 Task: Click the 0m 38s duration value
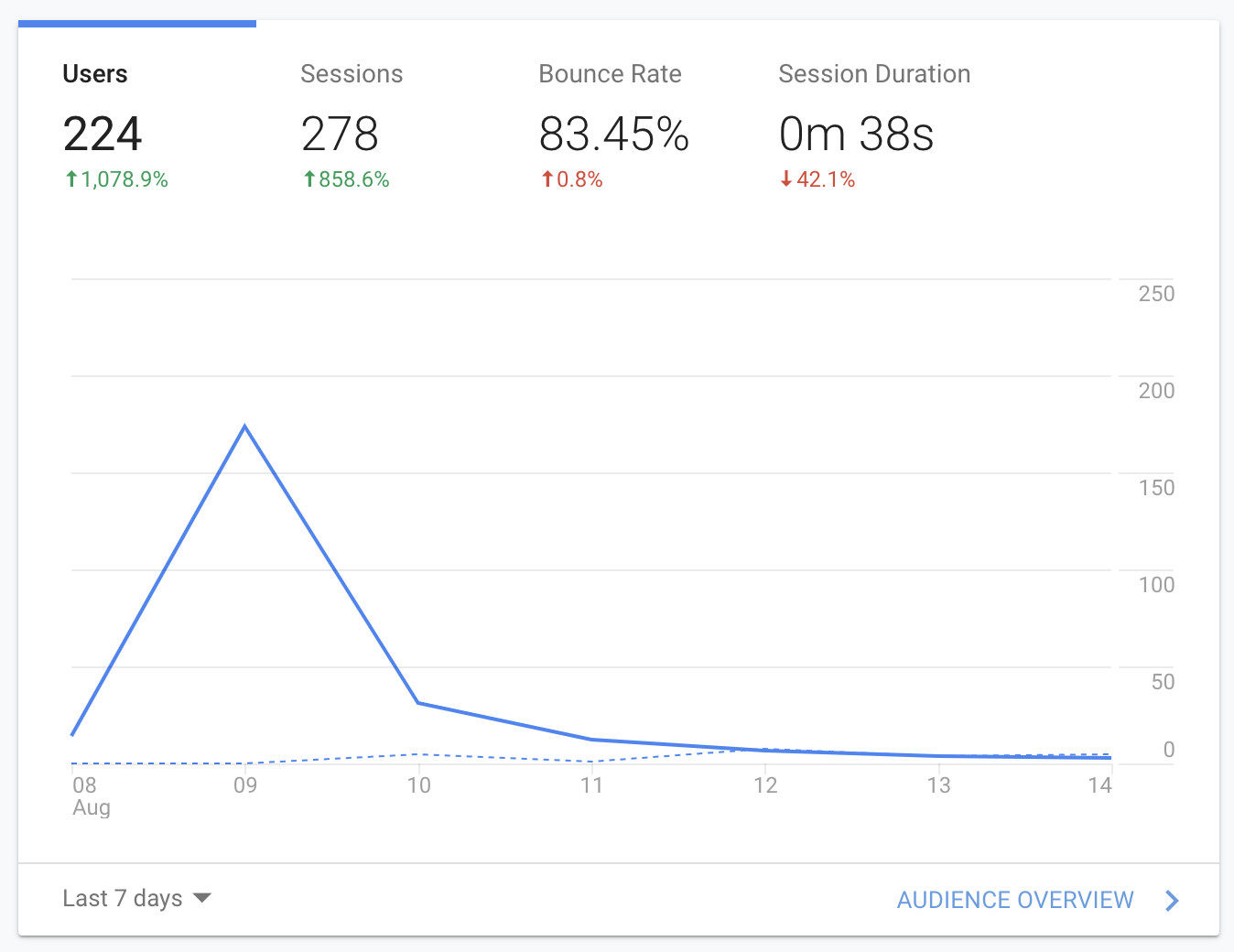pos(856,135)
